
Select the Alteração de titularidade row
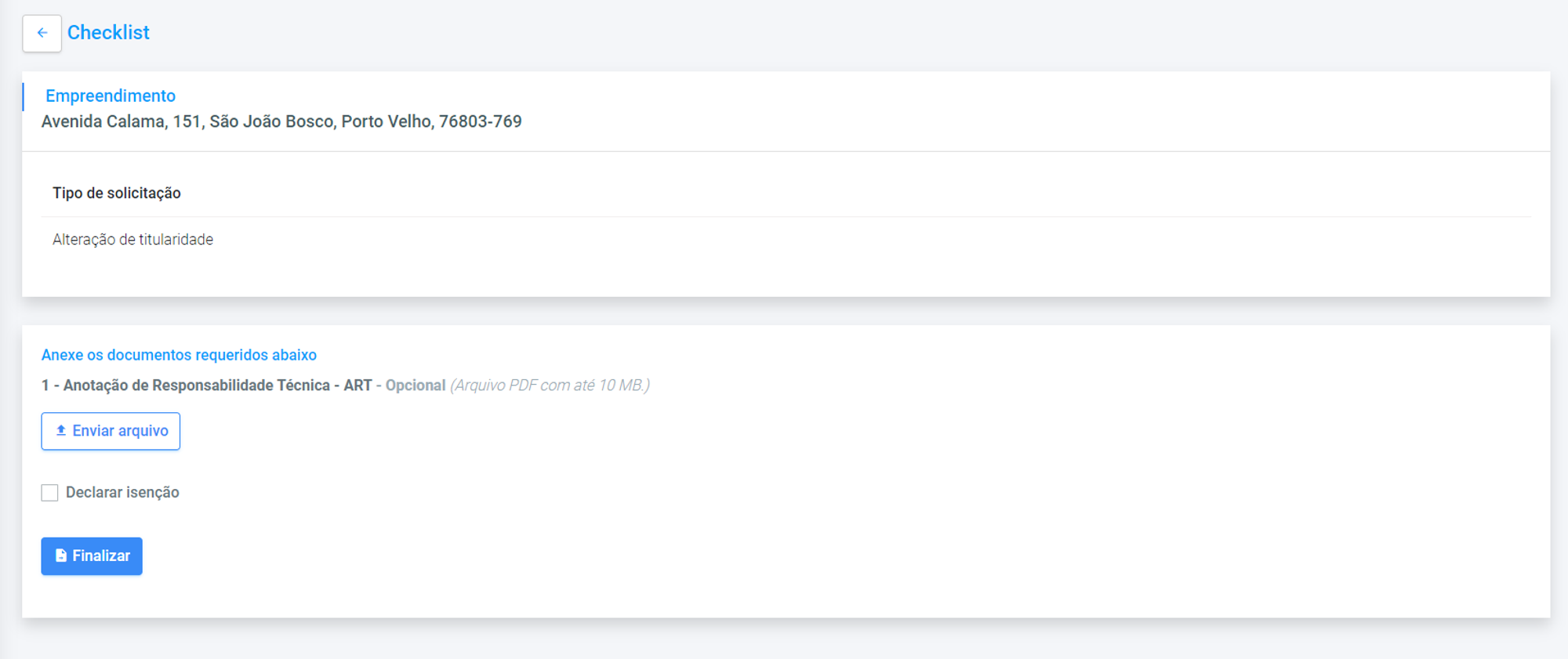(x=786, y=239)
